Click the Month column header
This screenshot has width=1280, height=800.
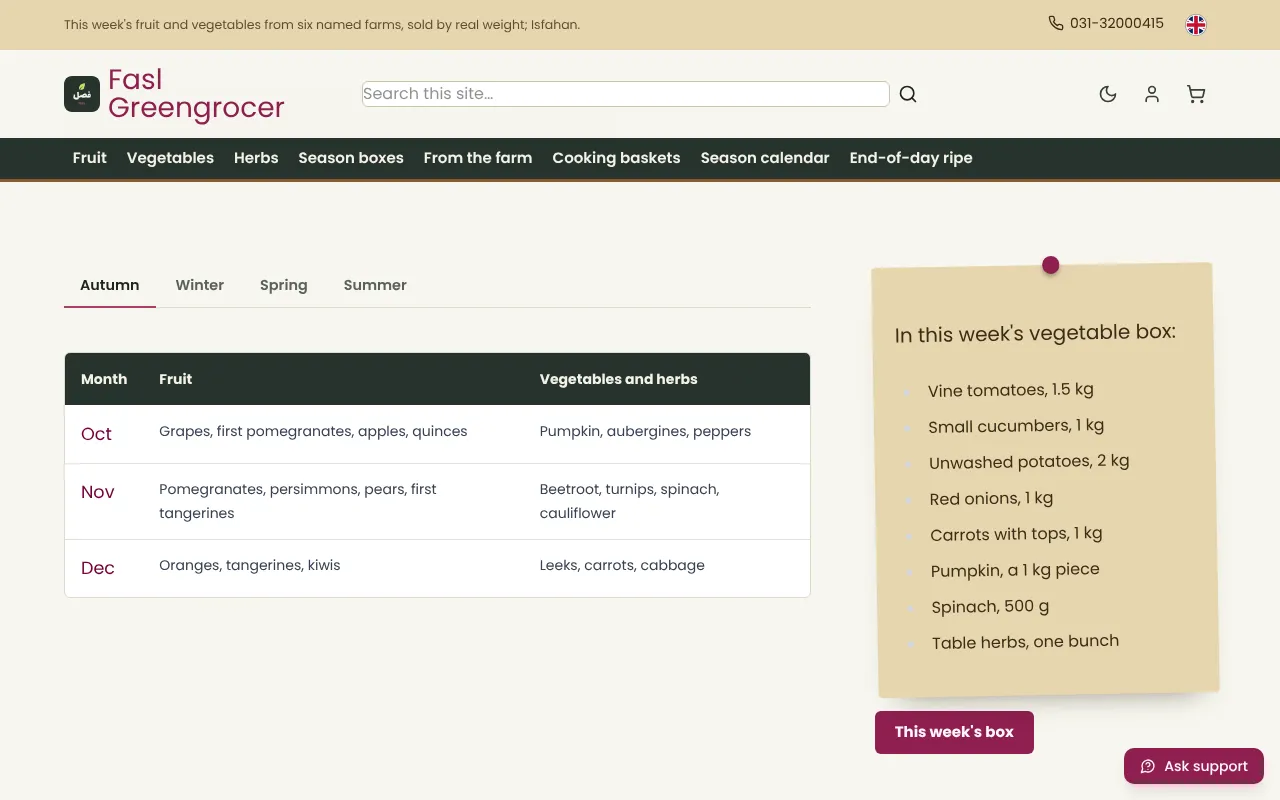(x=104, y=379)
